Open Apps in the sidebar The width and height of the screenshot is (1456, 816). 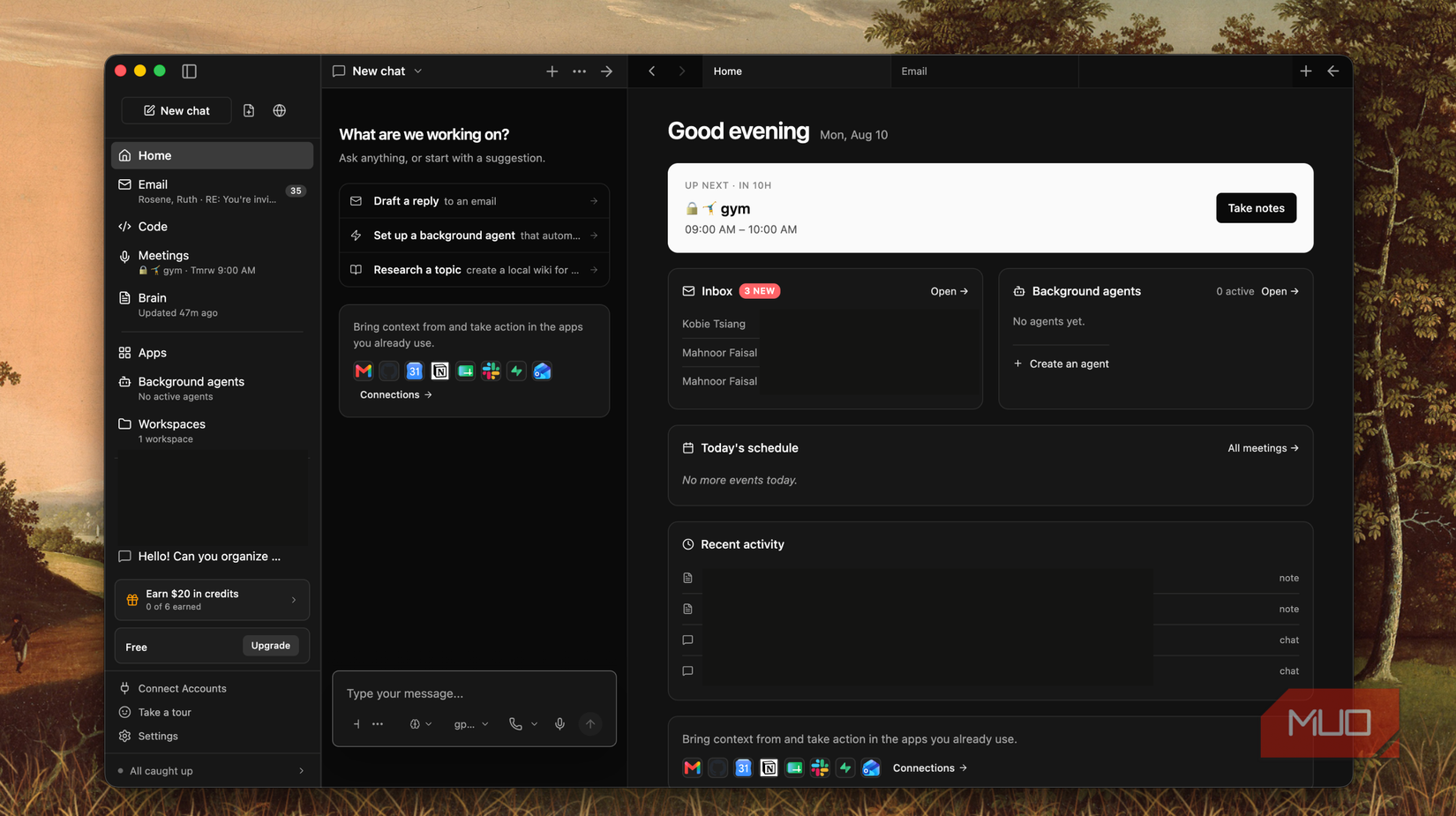[212, 353]
